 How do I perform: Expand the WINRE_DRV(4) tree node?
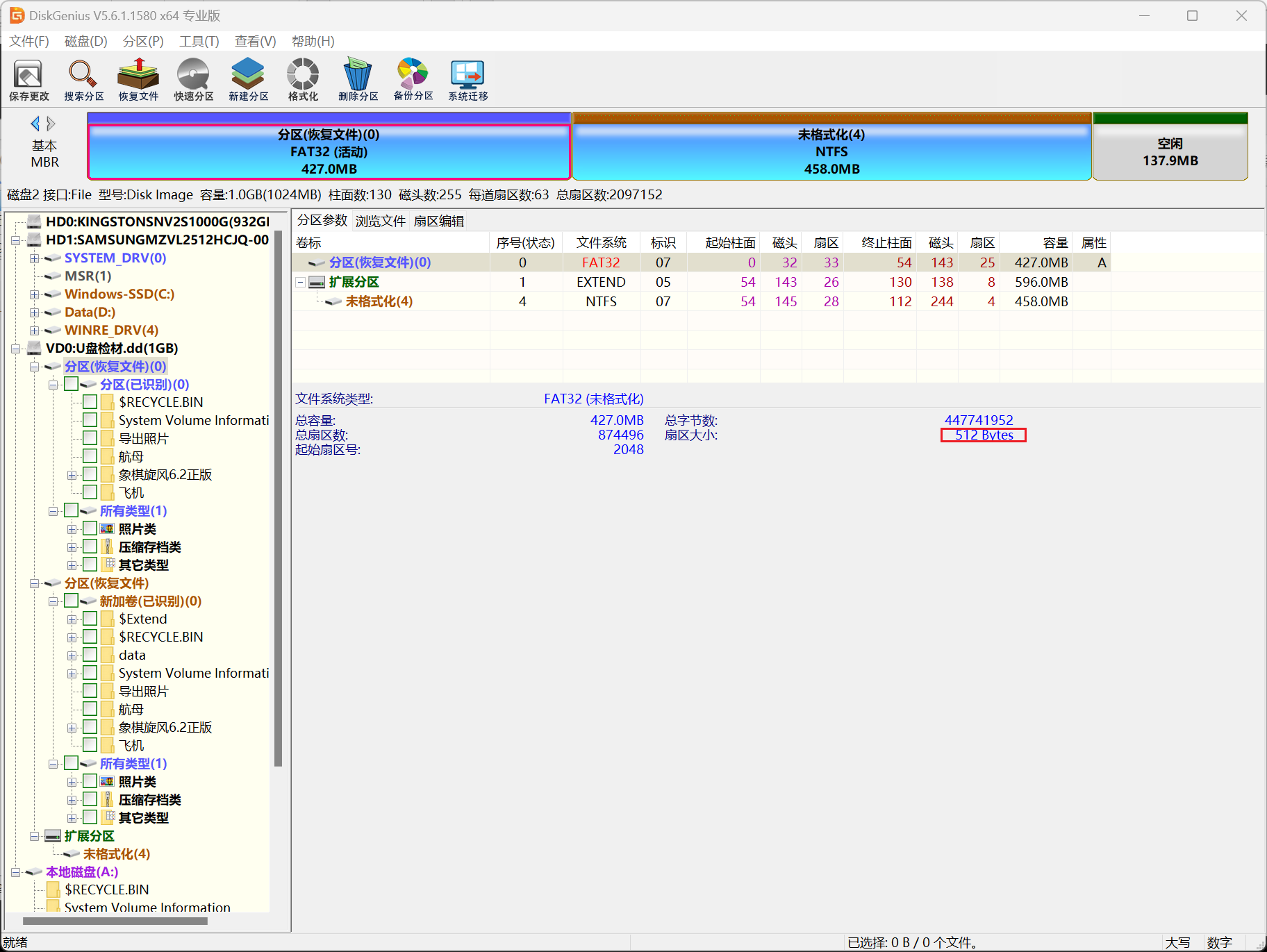point(34,331)
